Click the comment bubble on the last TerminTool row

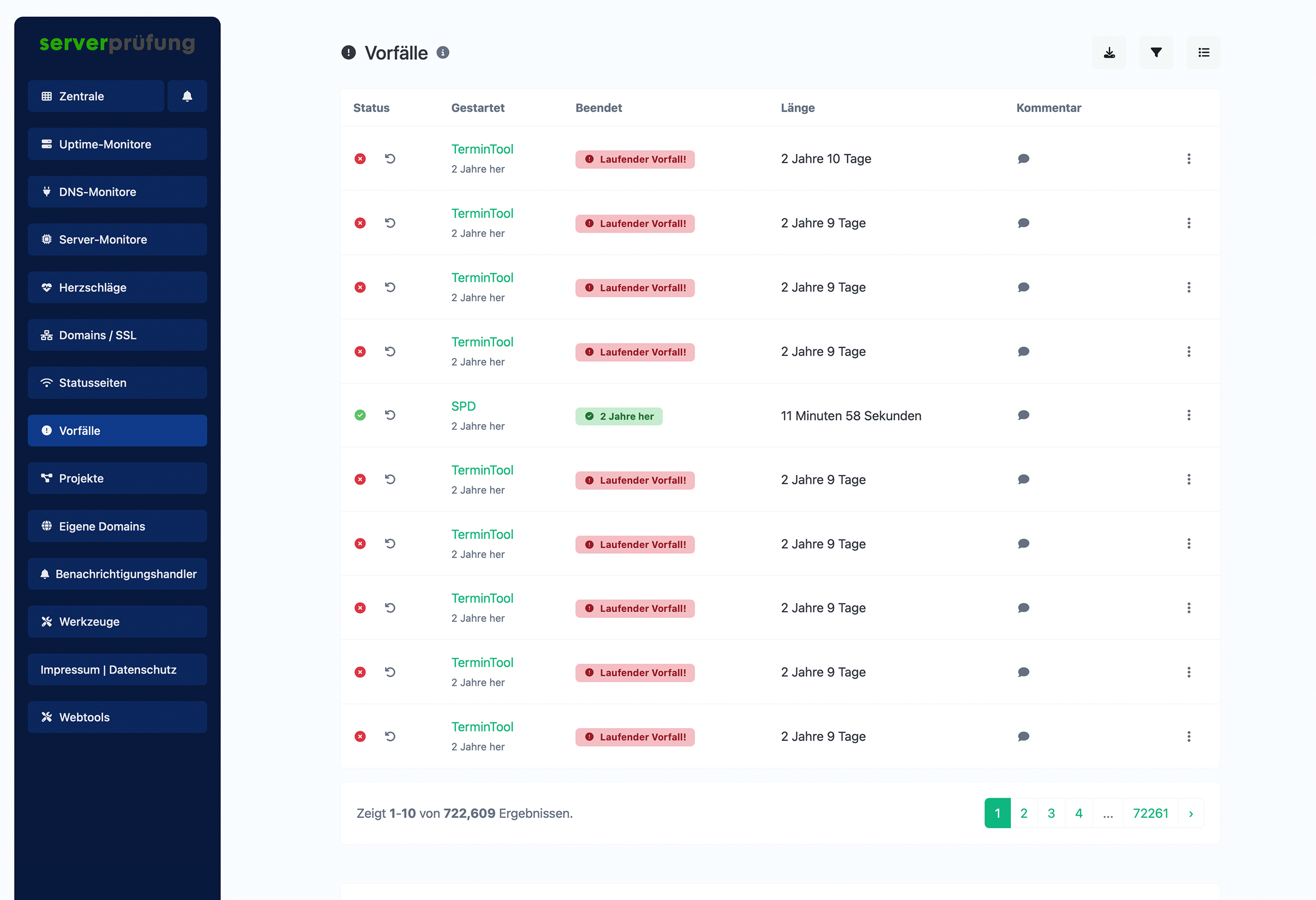point(1023,736)
